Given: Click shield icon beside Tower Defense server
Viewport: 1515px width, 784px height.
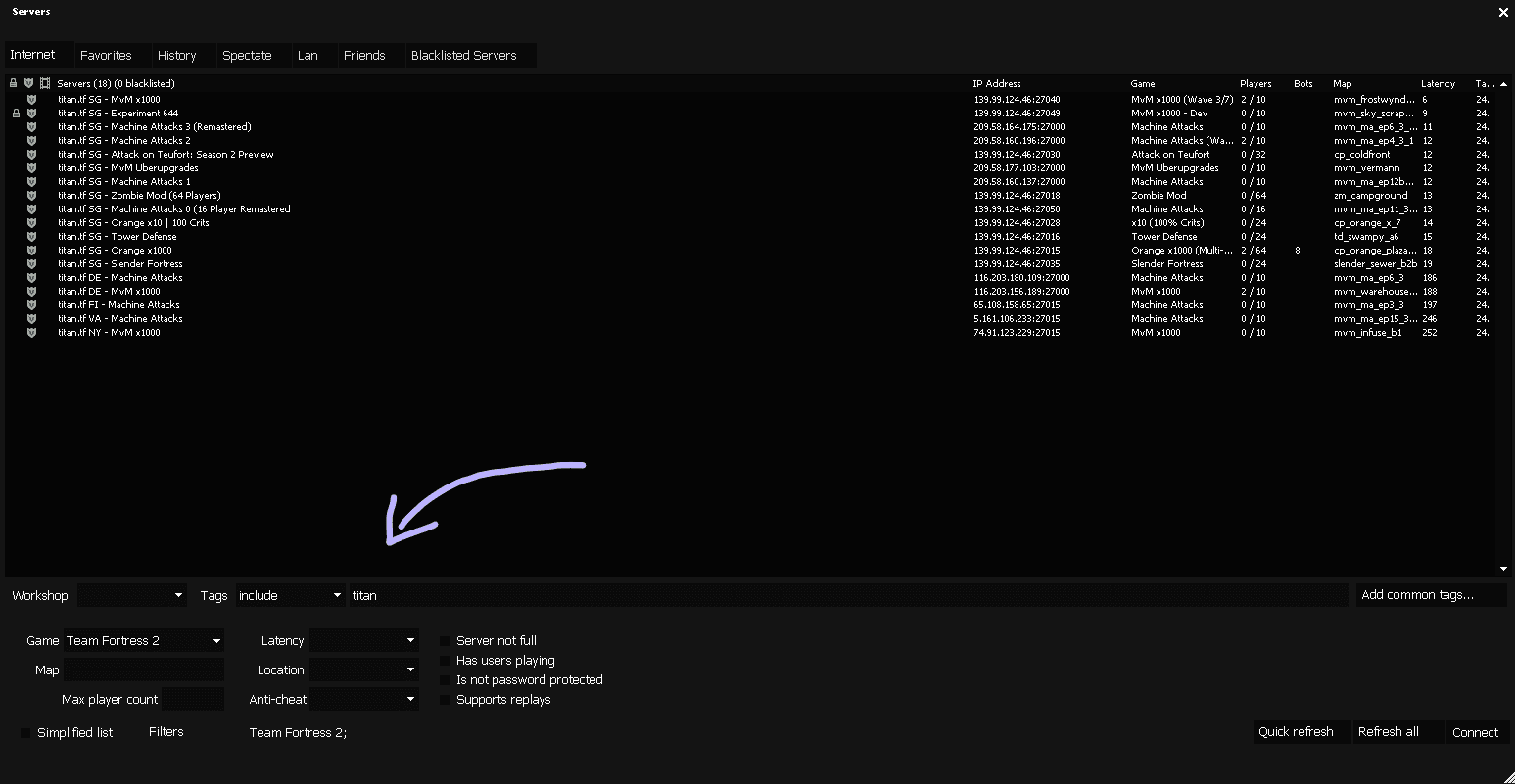Looking at the screenshot, I should pos(31,237).
